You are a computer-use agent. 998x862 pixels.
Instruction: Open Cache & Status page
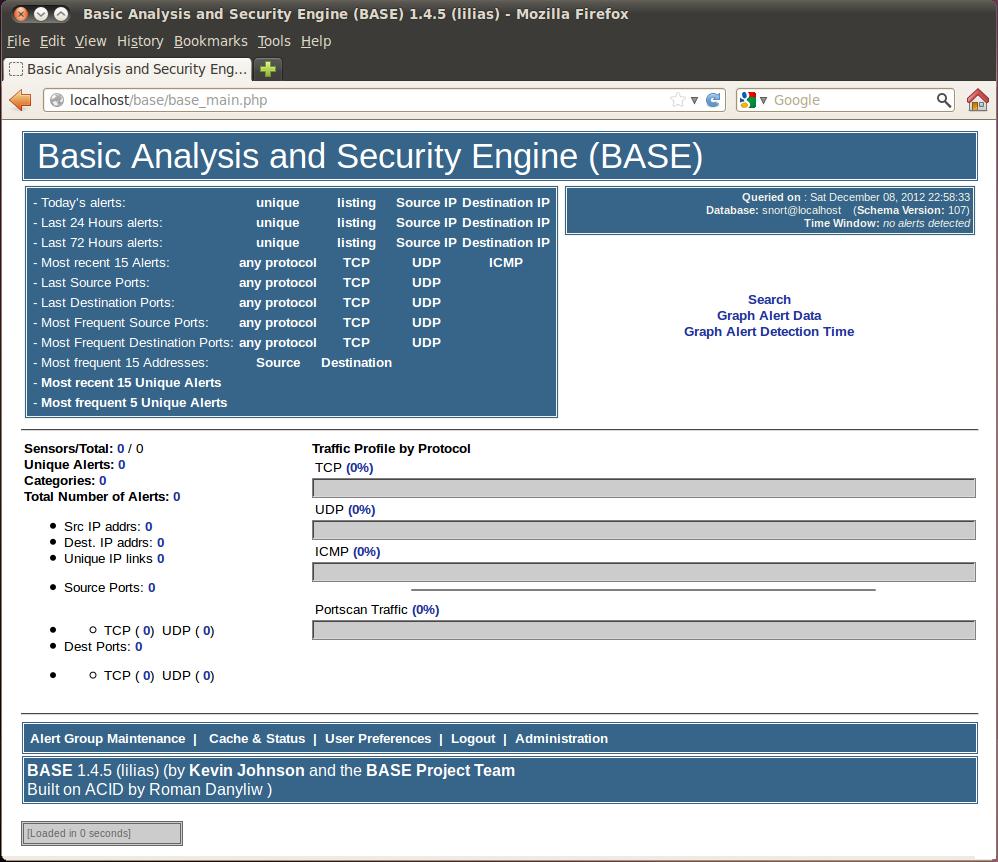click(x=257, y=738)
